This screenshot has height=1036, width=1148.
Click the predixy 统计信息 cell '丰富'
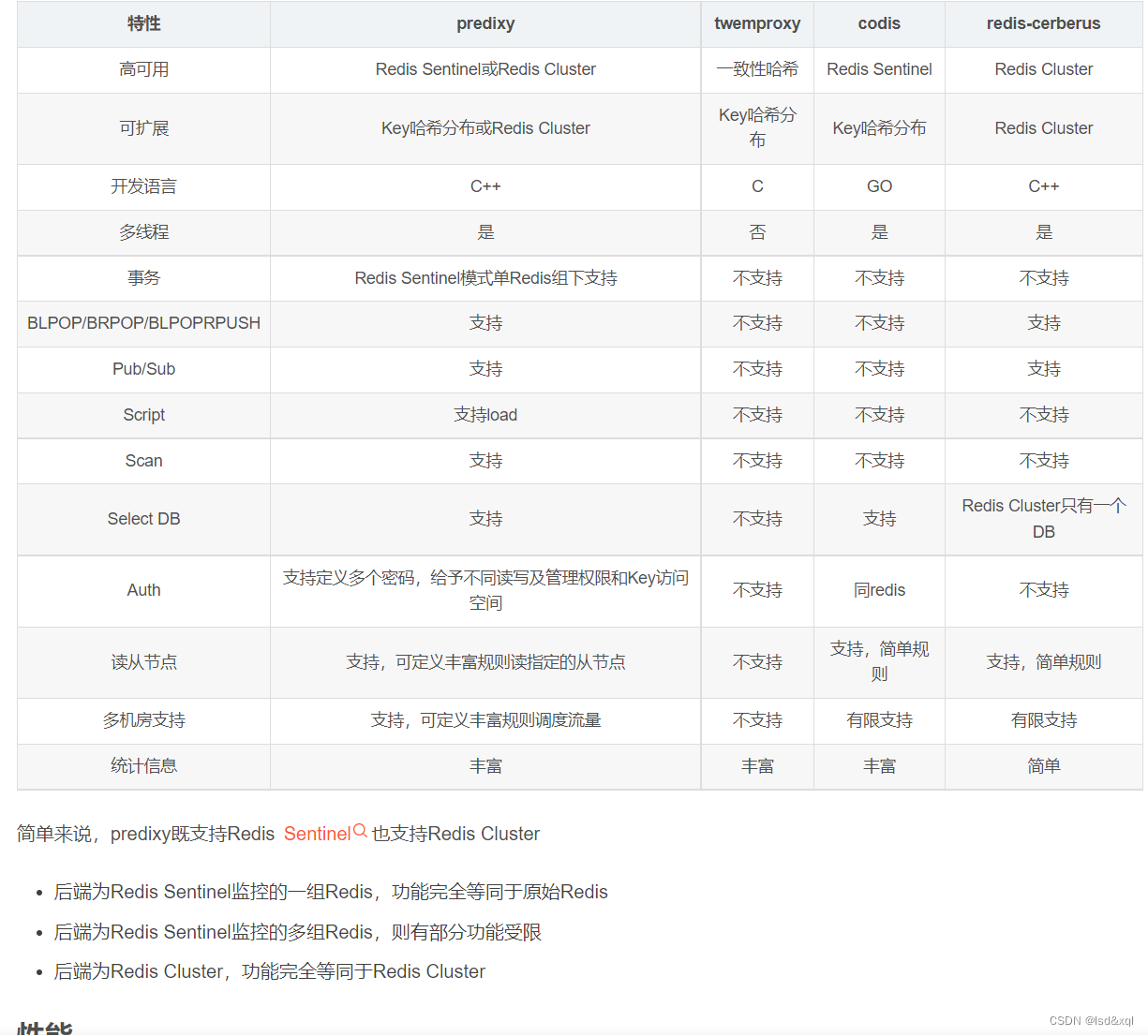(485, 766)
